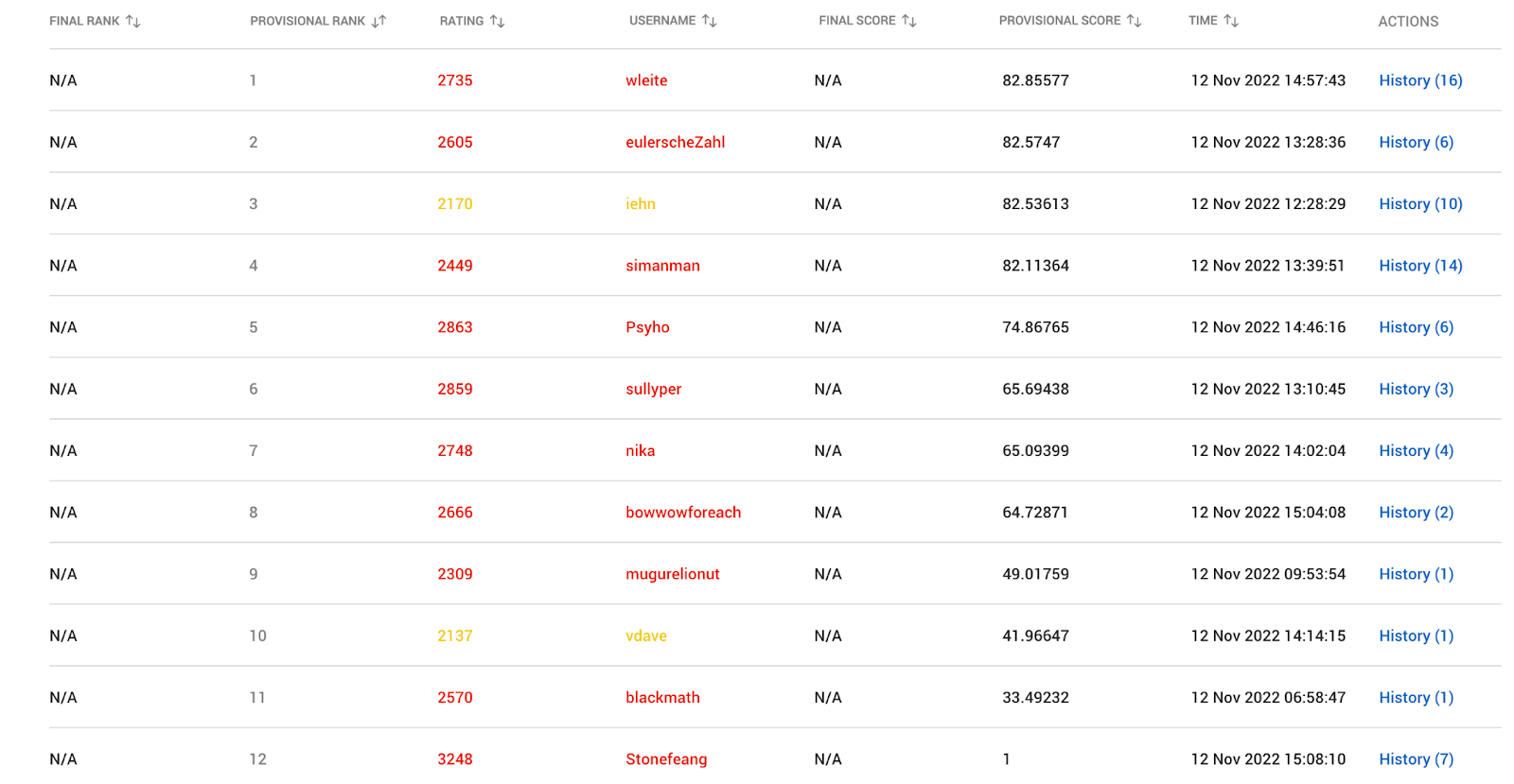Image resolution: width=1514 pixels, height=784 pixels.
Task: Open simanman's History (14) link
Action: (1420, 266)
